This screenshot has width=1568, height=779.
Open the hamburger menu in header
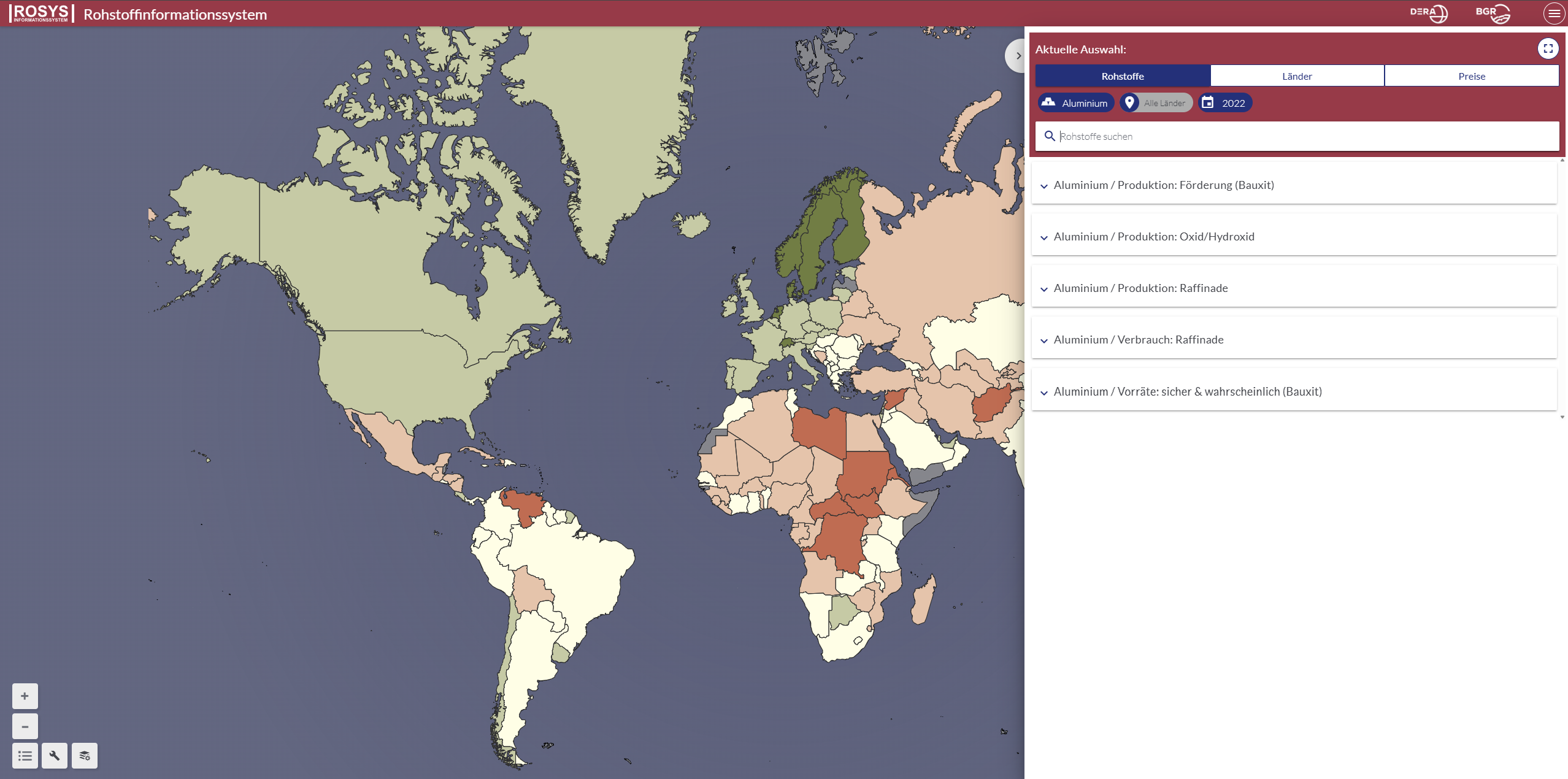point(1554,13)
